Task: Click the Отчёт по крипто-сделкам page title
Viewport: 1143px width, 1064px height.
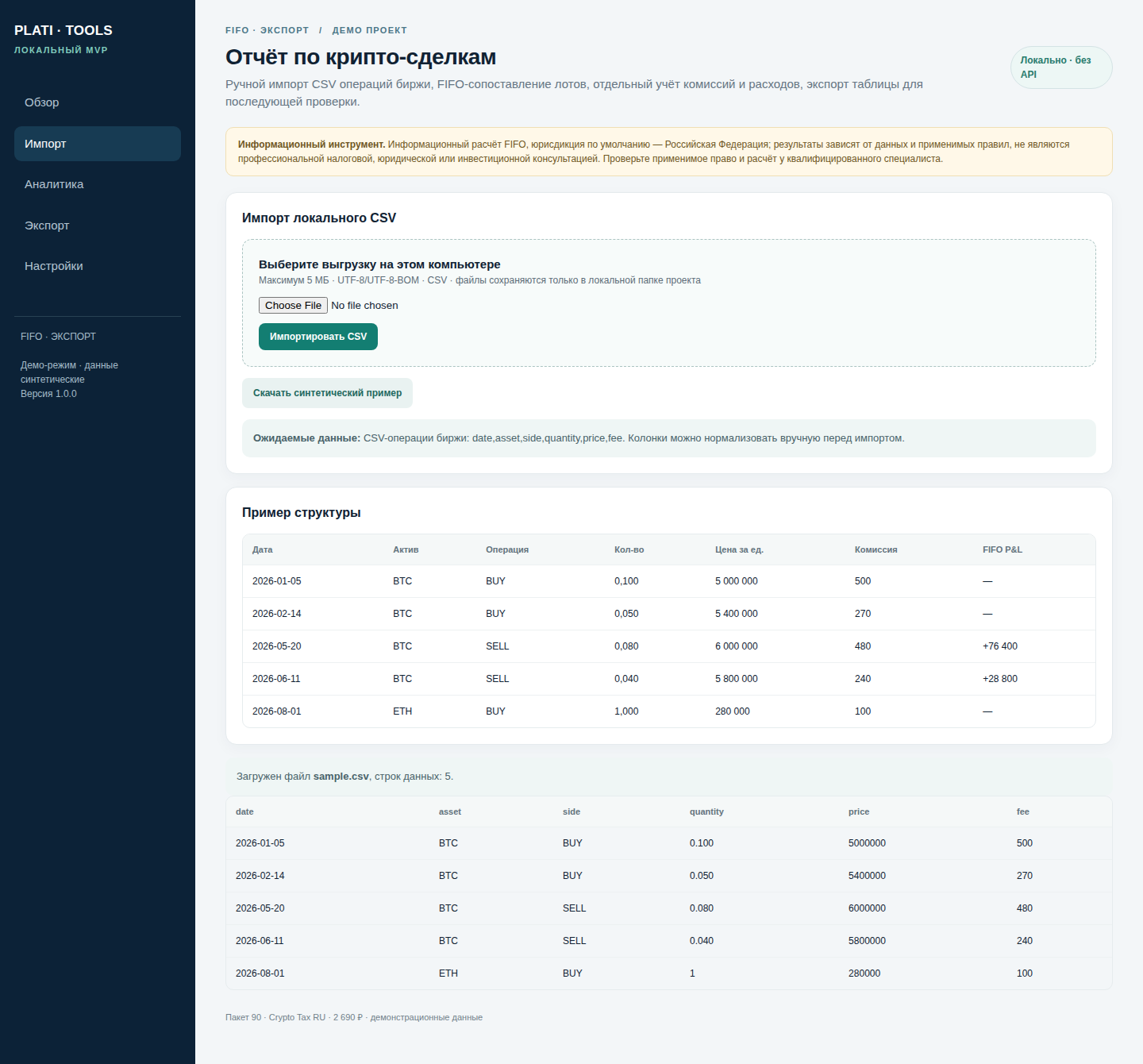Action: (361, 57)
